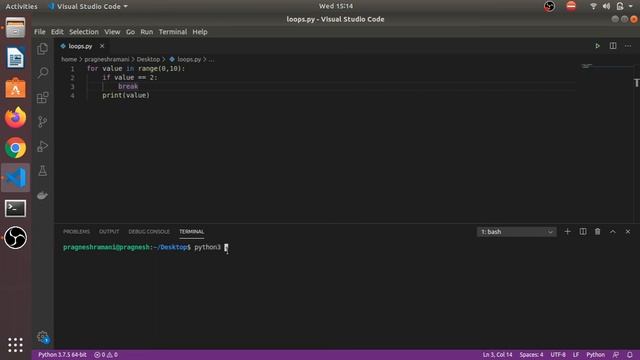Place cursor on print(value) line

pyautogui.click(x=126, y=95)
